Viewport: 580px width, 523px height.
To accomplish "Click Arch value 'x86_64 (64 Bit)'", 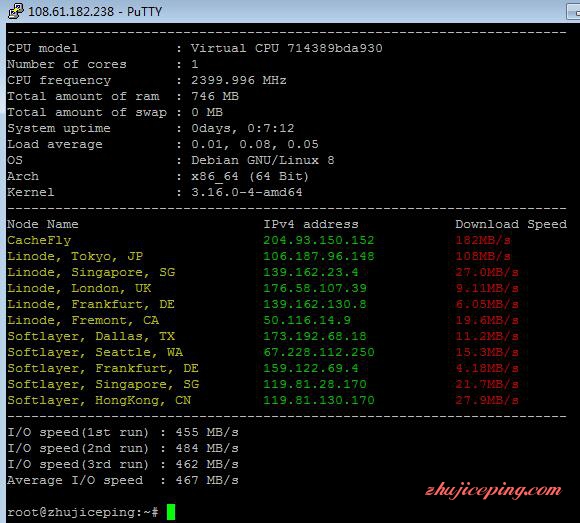I will pyautogui.click(x=250, y=176).
